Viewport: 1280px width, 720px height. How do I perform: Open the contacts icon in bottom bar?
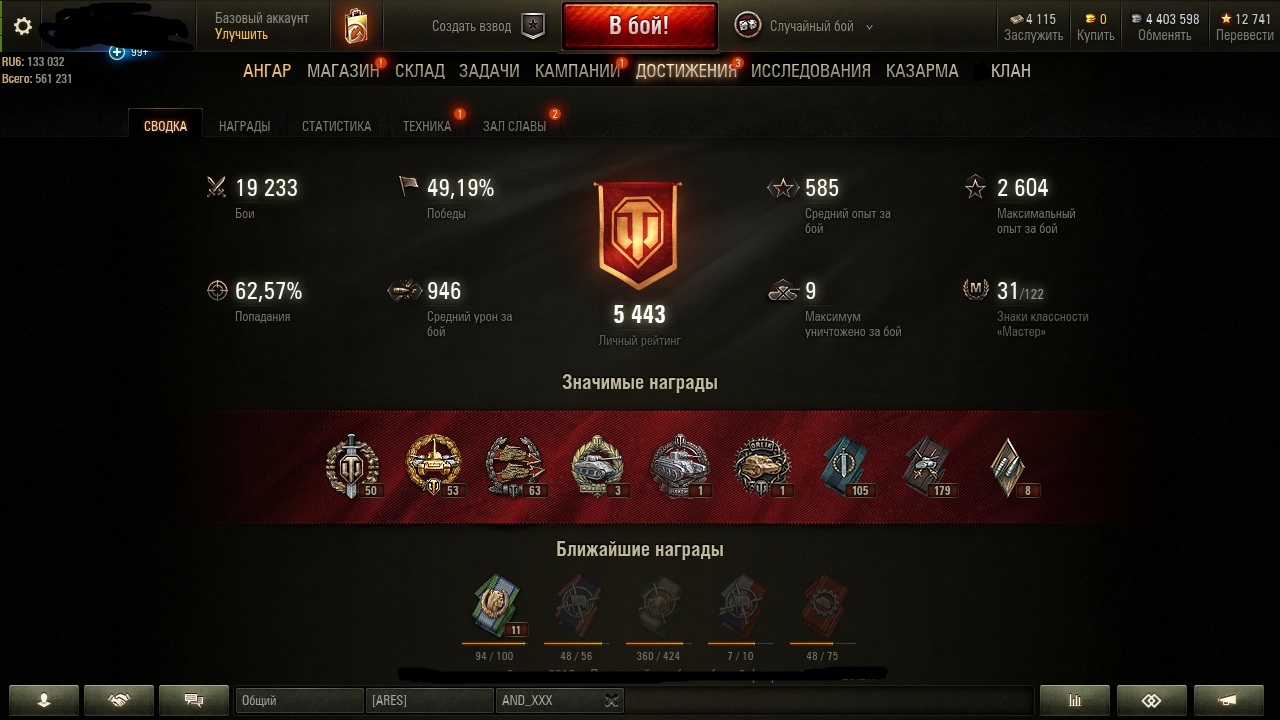[44, 700]
